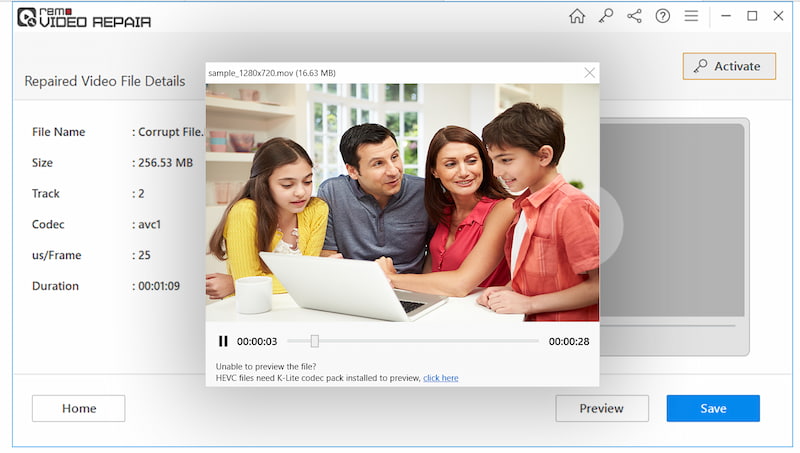Click the video preview frame
The image size is (800, 453).
(x=403, y=203)
